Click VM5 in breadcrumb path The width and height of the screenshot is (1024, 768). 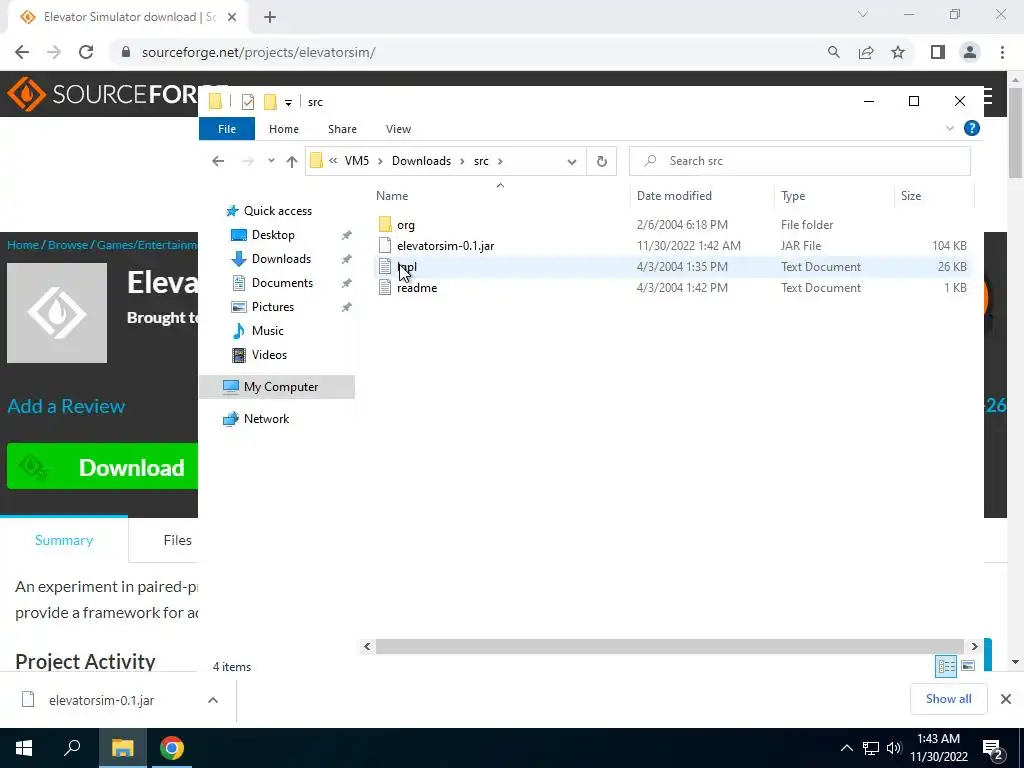pyautogui.click(x=357, y=161)
